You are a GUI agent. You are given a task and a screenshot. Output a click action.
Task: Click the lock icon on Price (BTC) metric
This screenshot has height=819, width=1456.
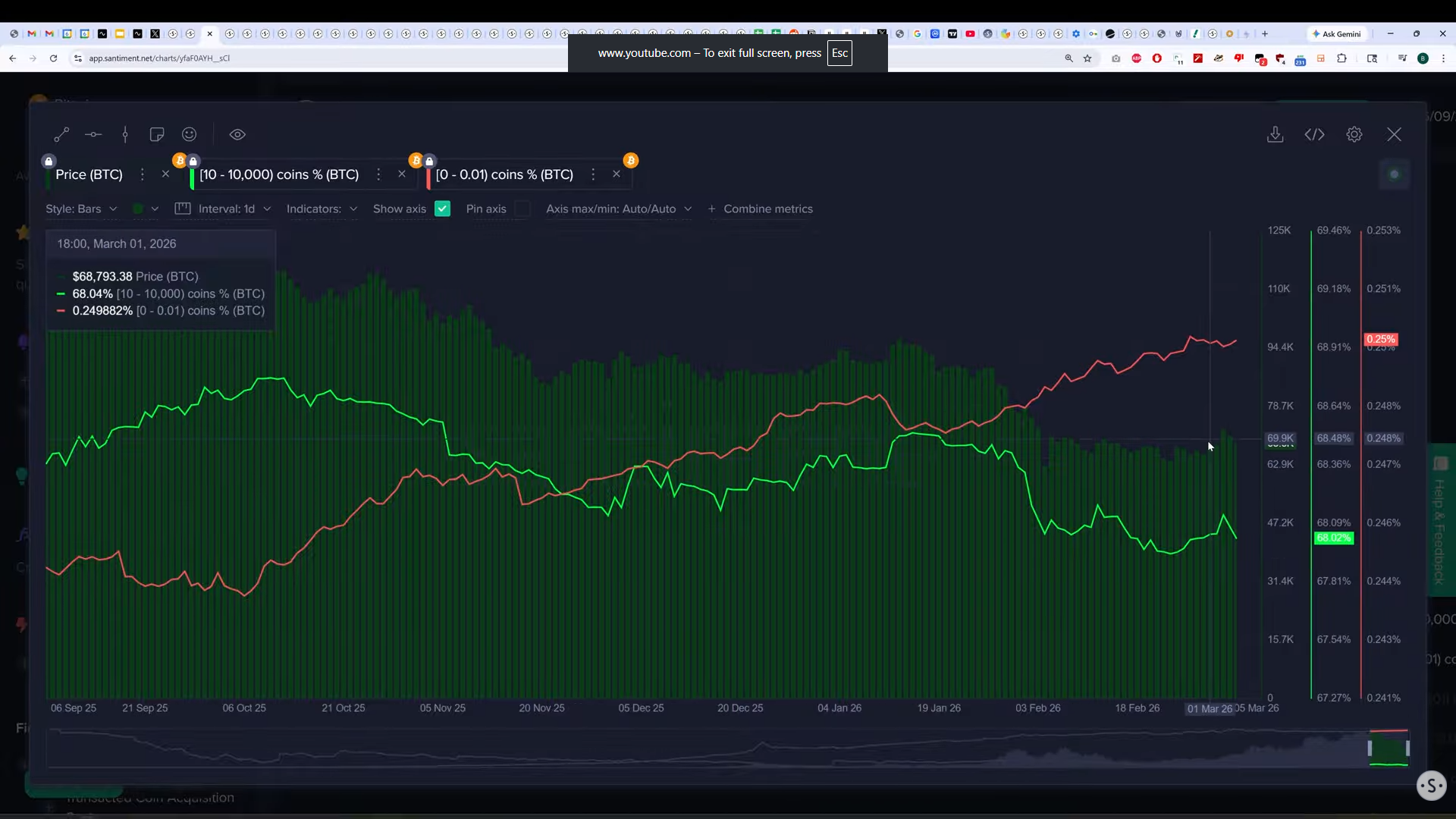(x=49, y=161)
